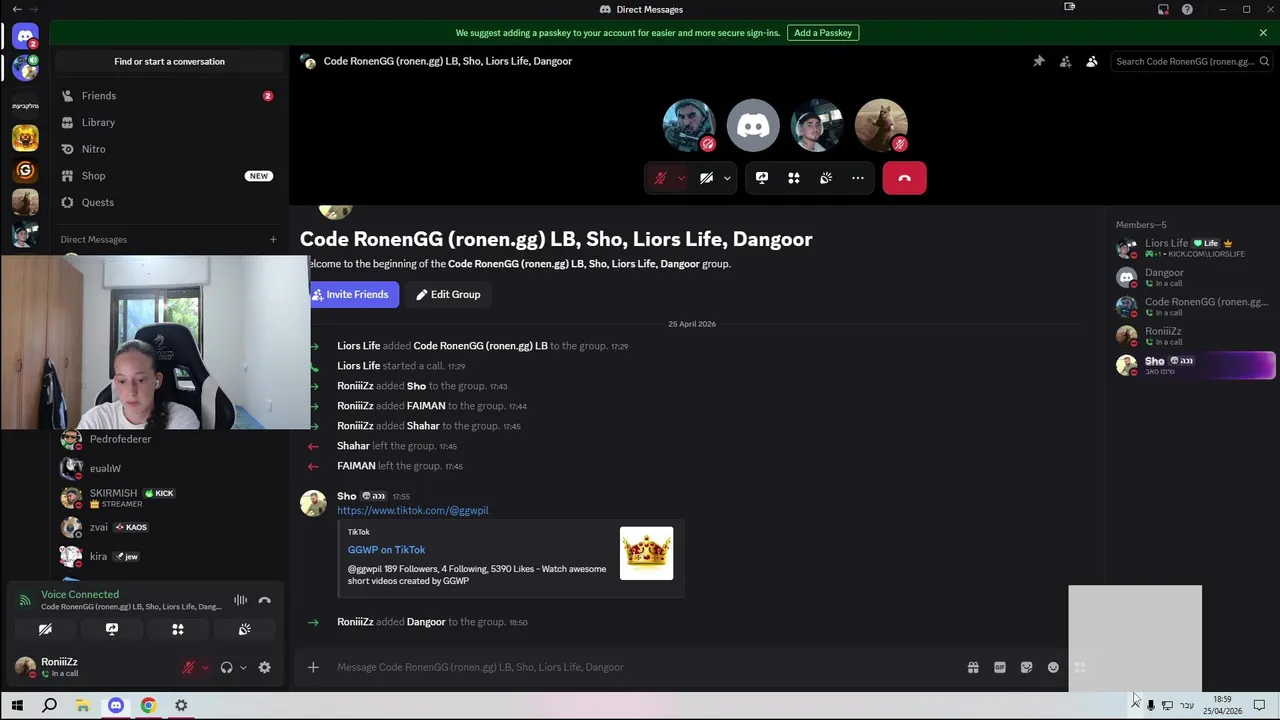
Task: Open Help question mark in title bar
Action: click(1187, 9)
